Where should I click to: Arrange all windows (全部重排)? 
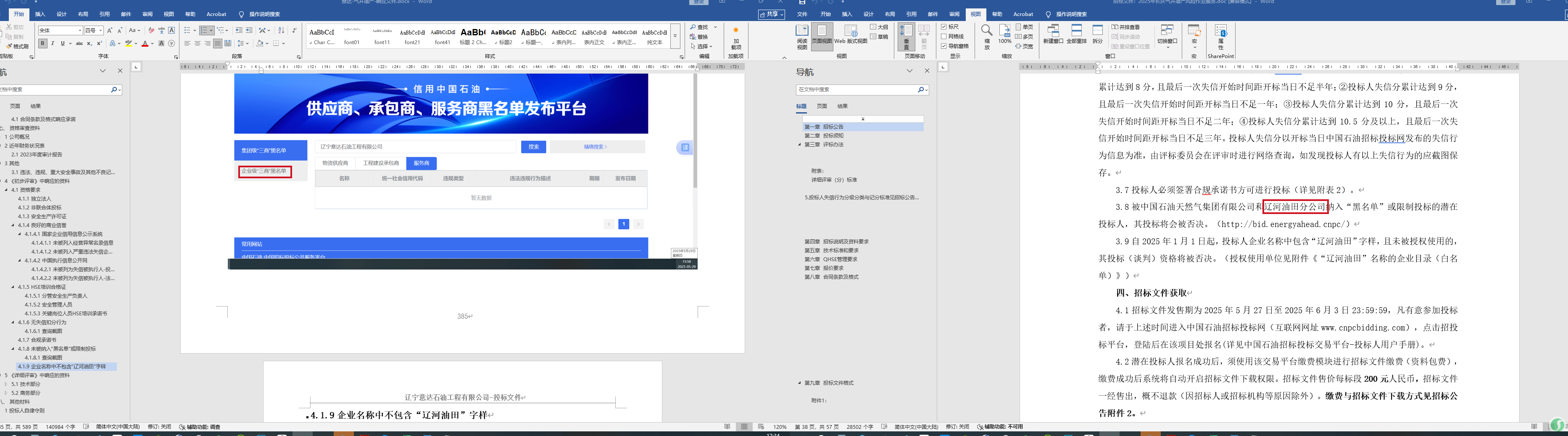[x=1077, y=35]
